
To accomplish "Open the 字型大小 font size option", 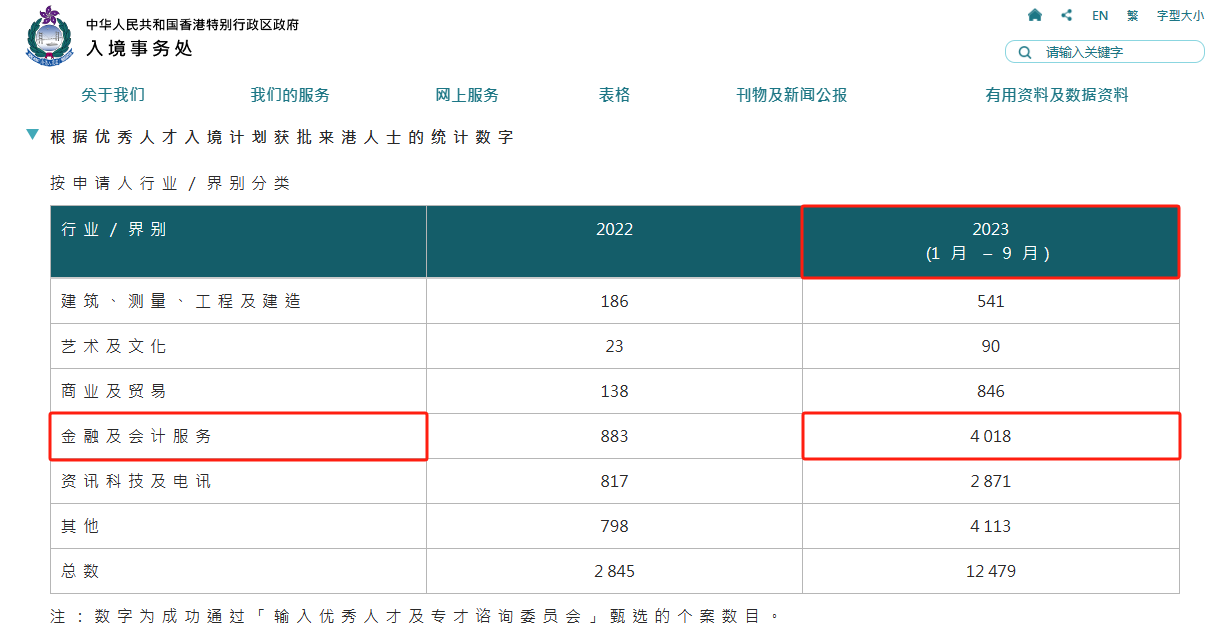I will pyautogui.click(x=1180, y=16).
